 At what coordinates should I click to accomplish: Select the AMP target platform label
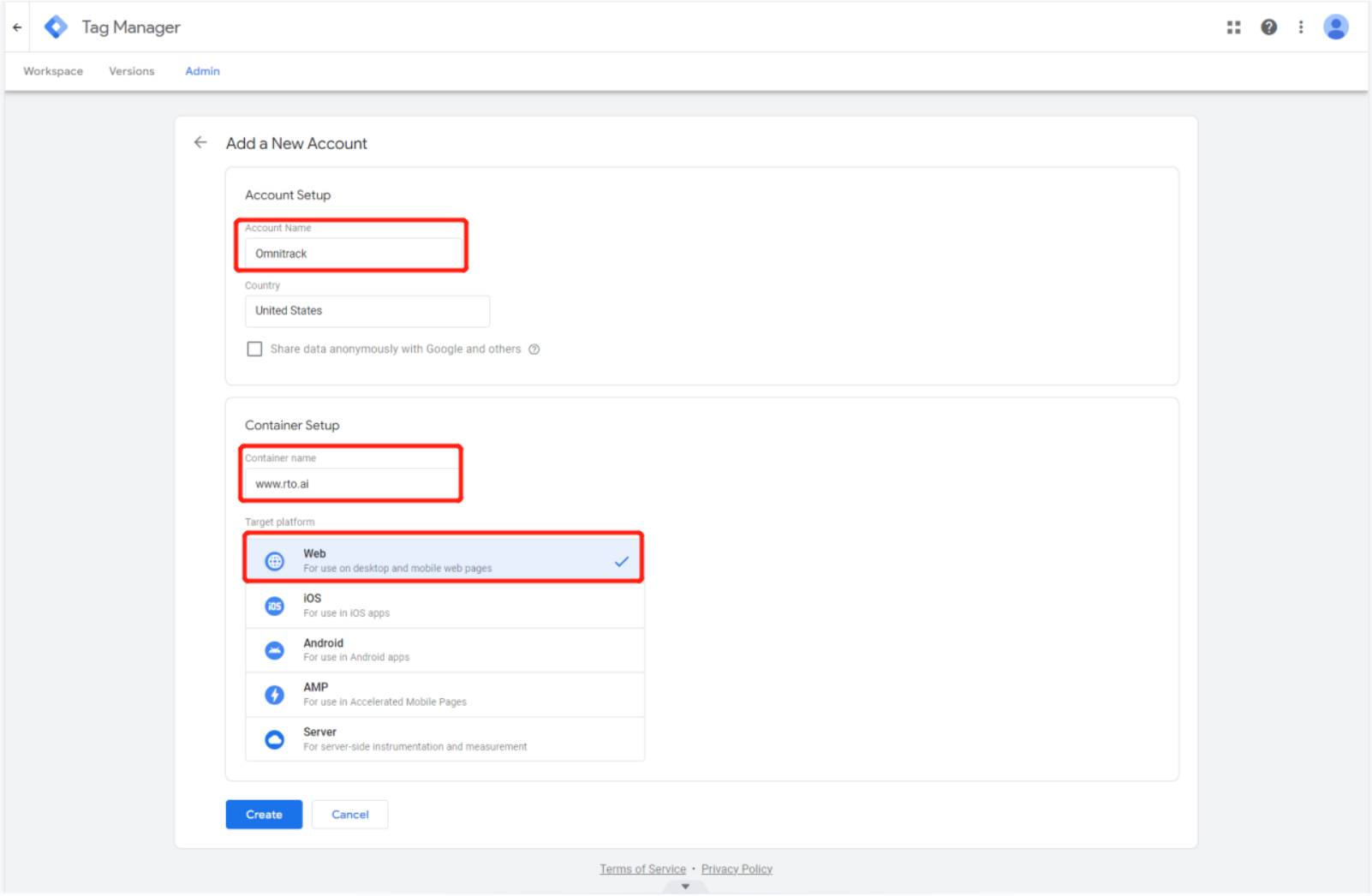(315, 687)
